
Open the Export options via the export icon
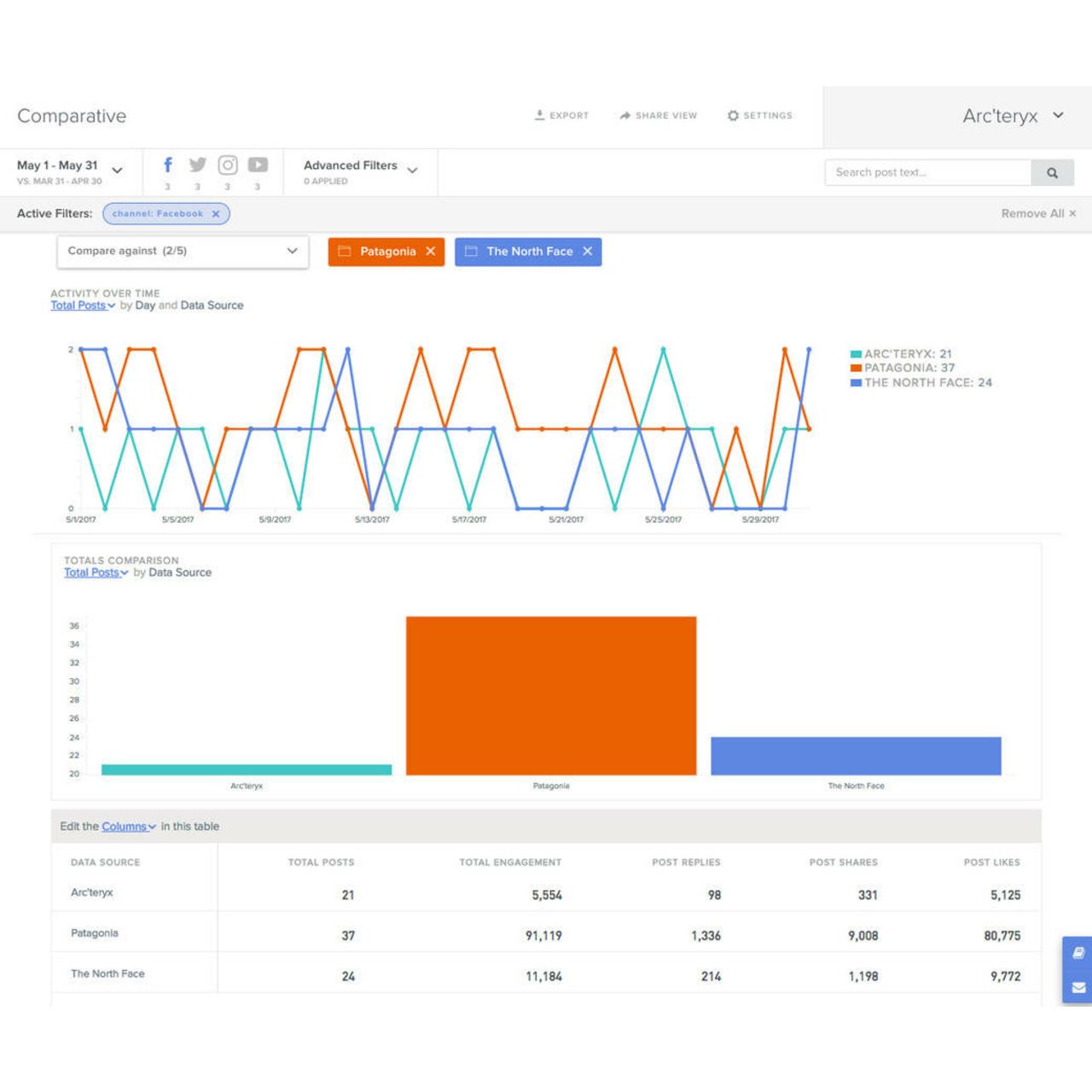pos(539,115)
